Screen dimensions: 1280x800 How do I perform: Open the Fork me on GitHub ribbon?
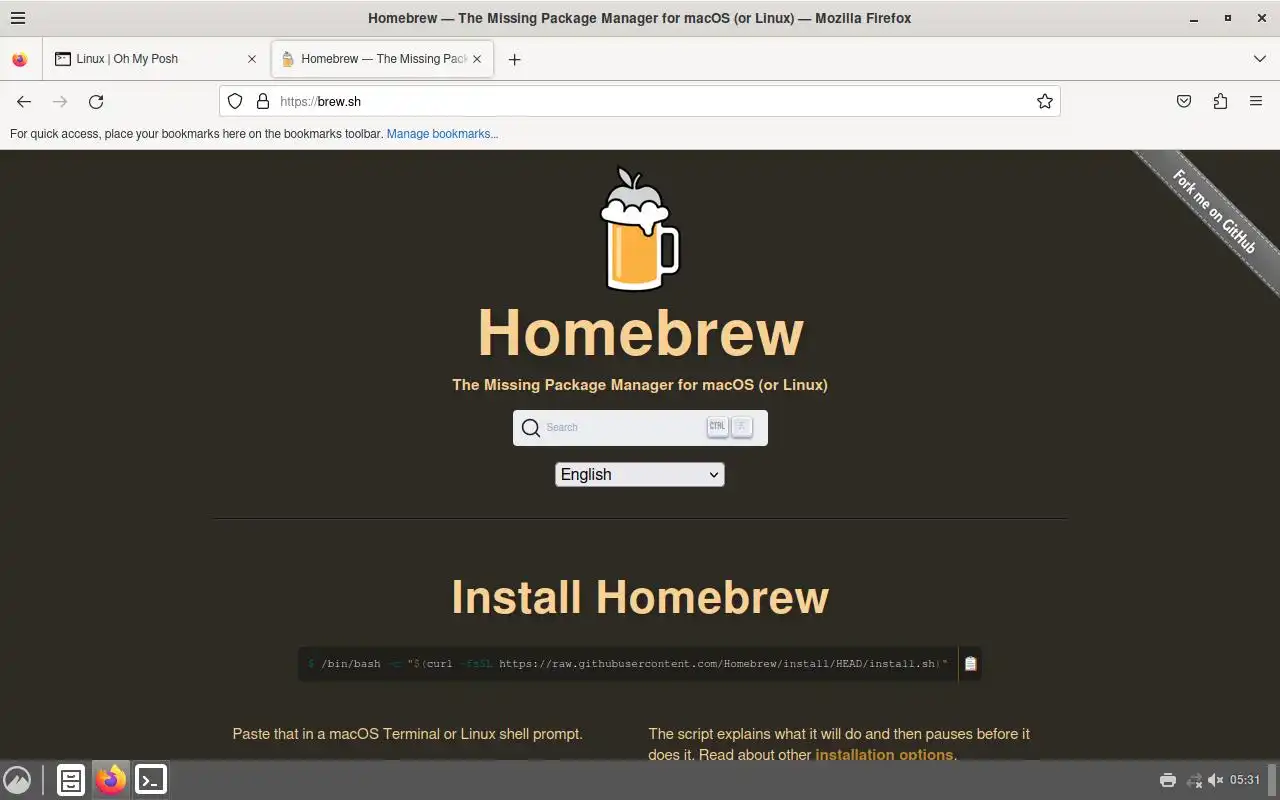[x=1214, y=212]
